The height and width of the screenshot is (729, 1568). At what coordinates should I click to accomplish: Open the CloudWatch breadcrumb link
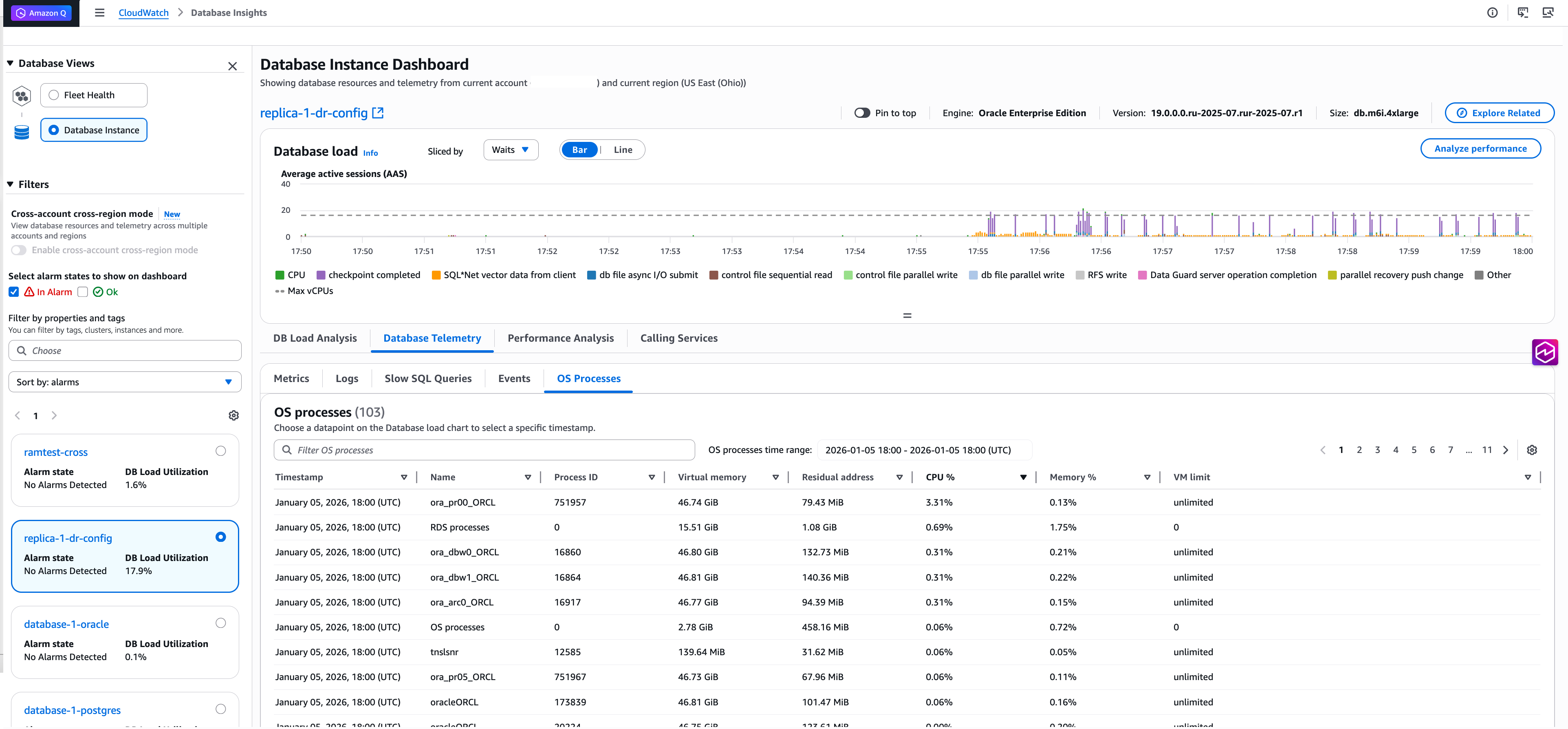(x=144, y=13)
